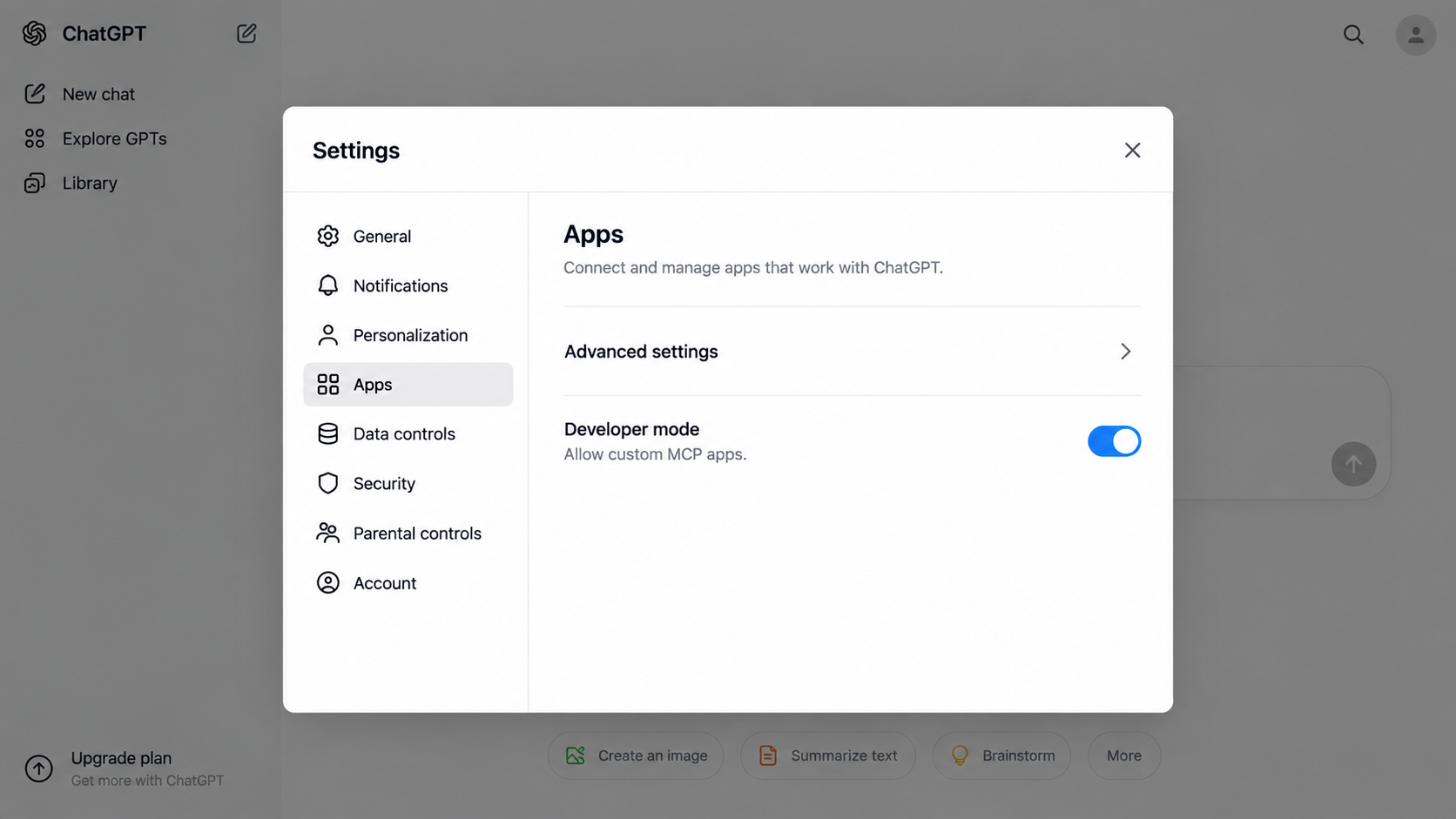Viewport: 1456px width, 819px height.
Task: Click the Settings dialog title
Action: 356,151
